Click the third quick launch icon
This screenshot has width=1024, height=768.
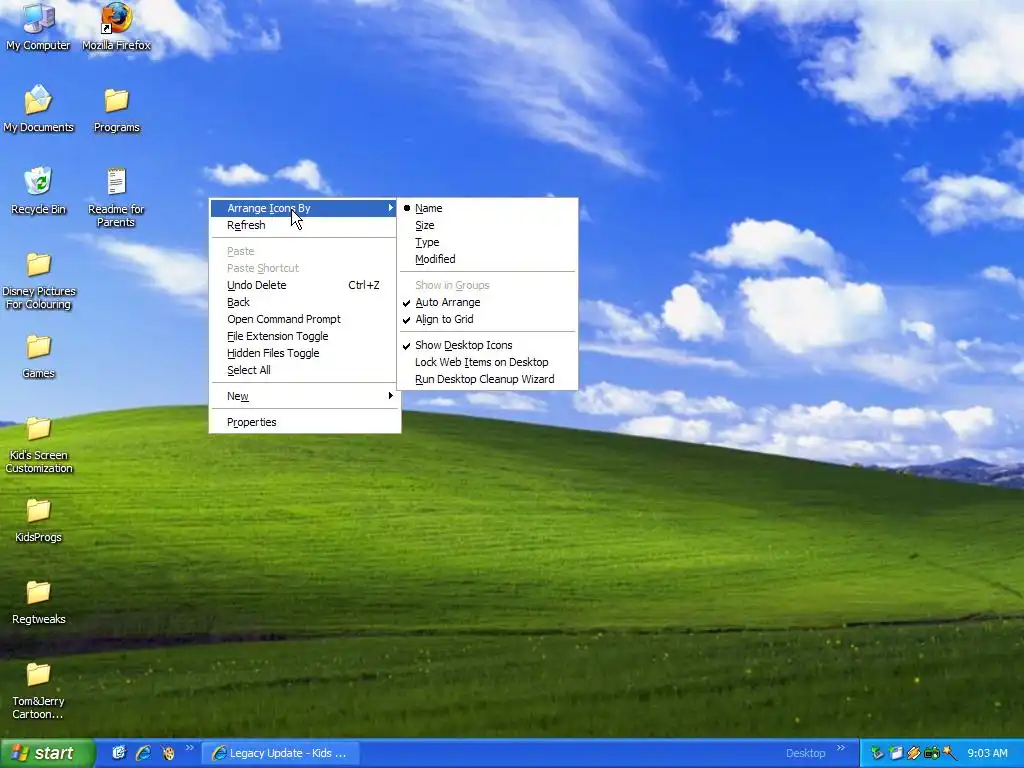tap(168, 753)
